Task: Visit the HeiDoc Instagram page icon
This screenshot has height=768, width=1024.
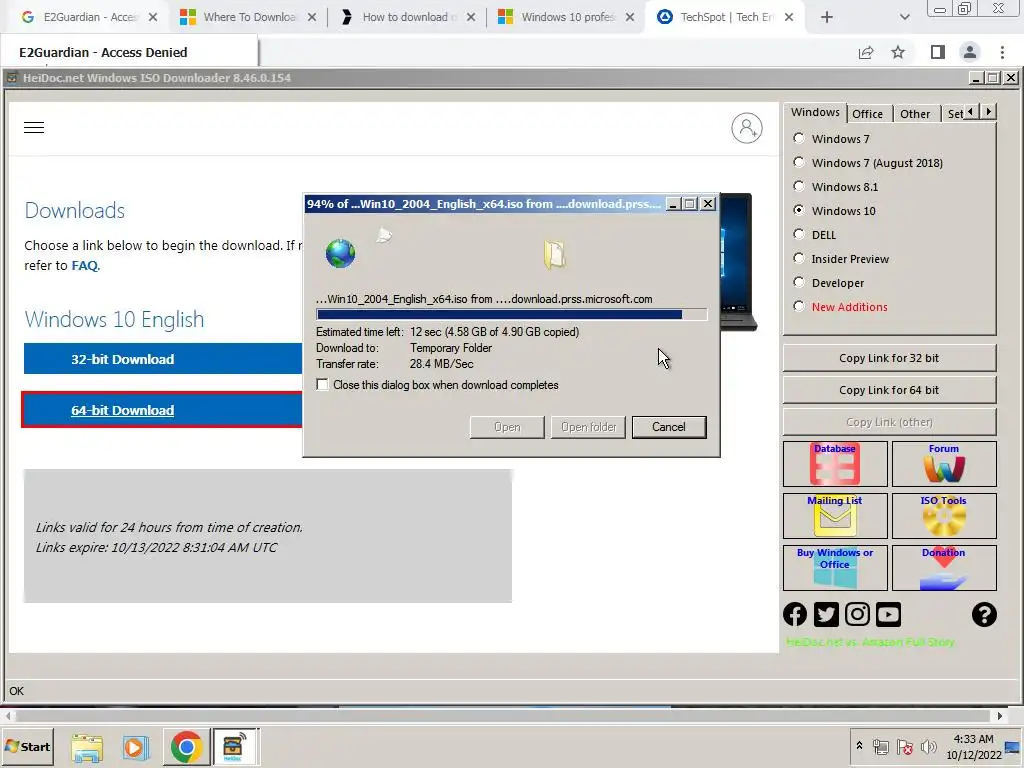Action: click(857, 615)
